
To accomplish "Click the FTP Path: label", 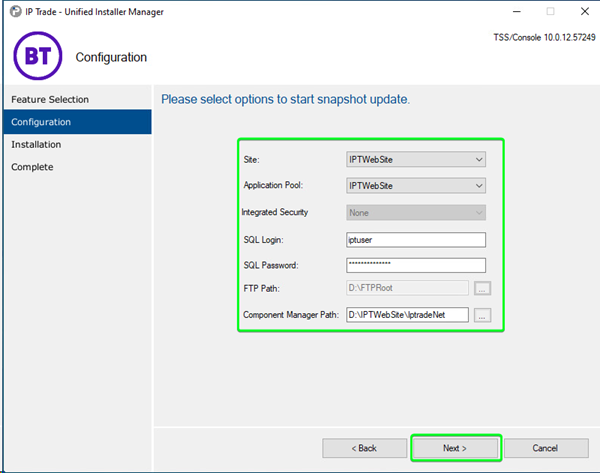I will tap(261, 288).
